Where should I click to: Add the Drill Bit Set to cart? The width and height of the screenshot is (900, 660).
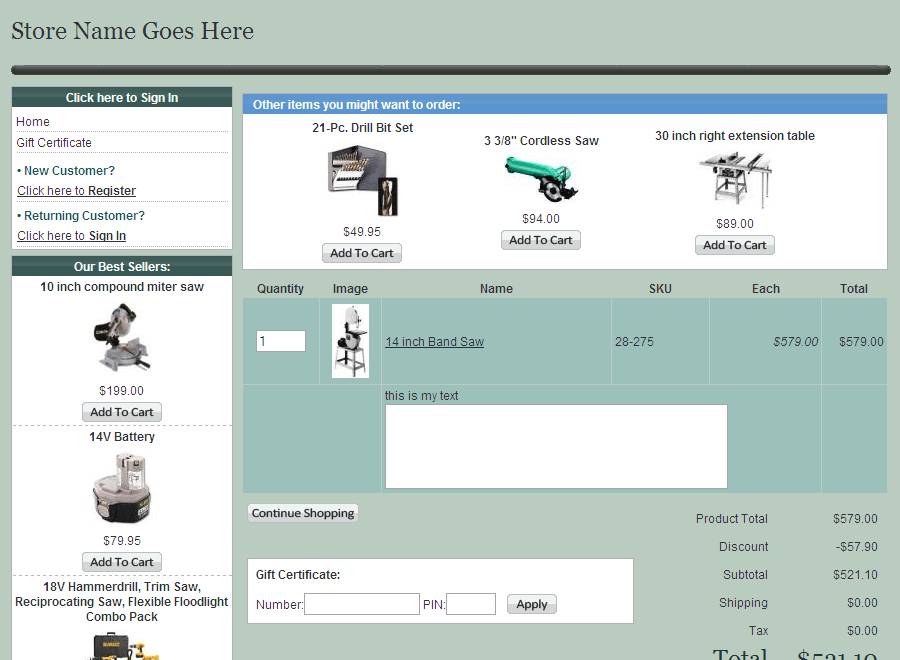click(x=362, y=254)
